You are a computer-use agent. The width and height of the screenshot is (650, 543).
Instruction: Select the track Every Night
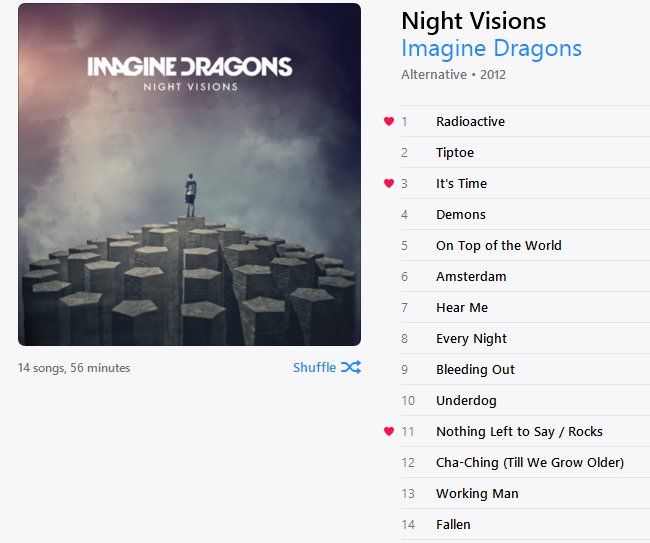point(525,339)
